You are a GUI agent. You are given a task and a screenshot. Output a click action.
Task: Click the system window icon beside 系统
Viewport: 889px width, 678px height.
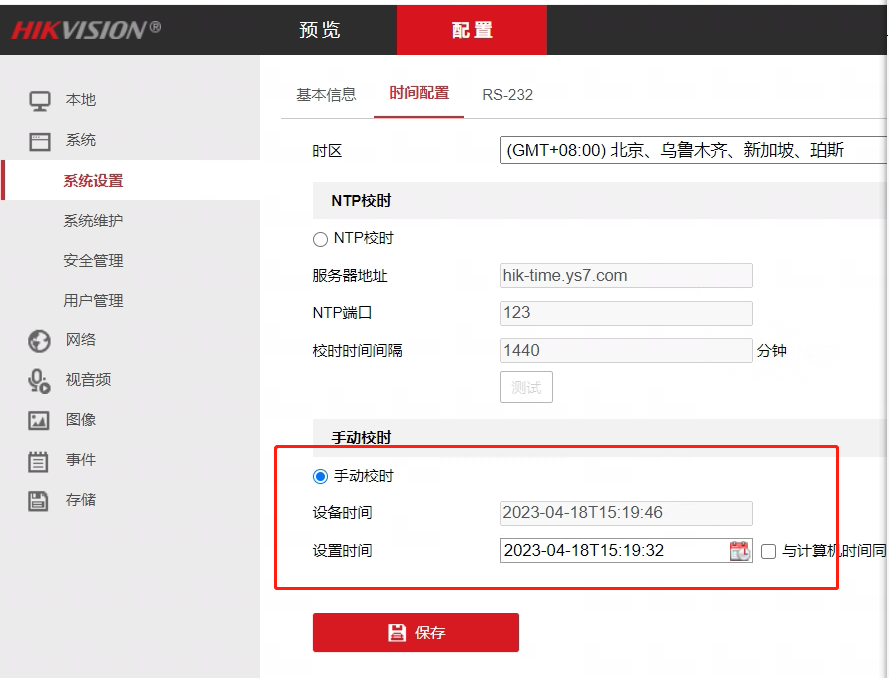coord(39,141)
